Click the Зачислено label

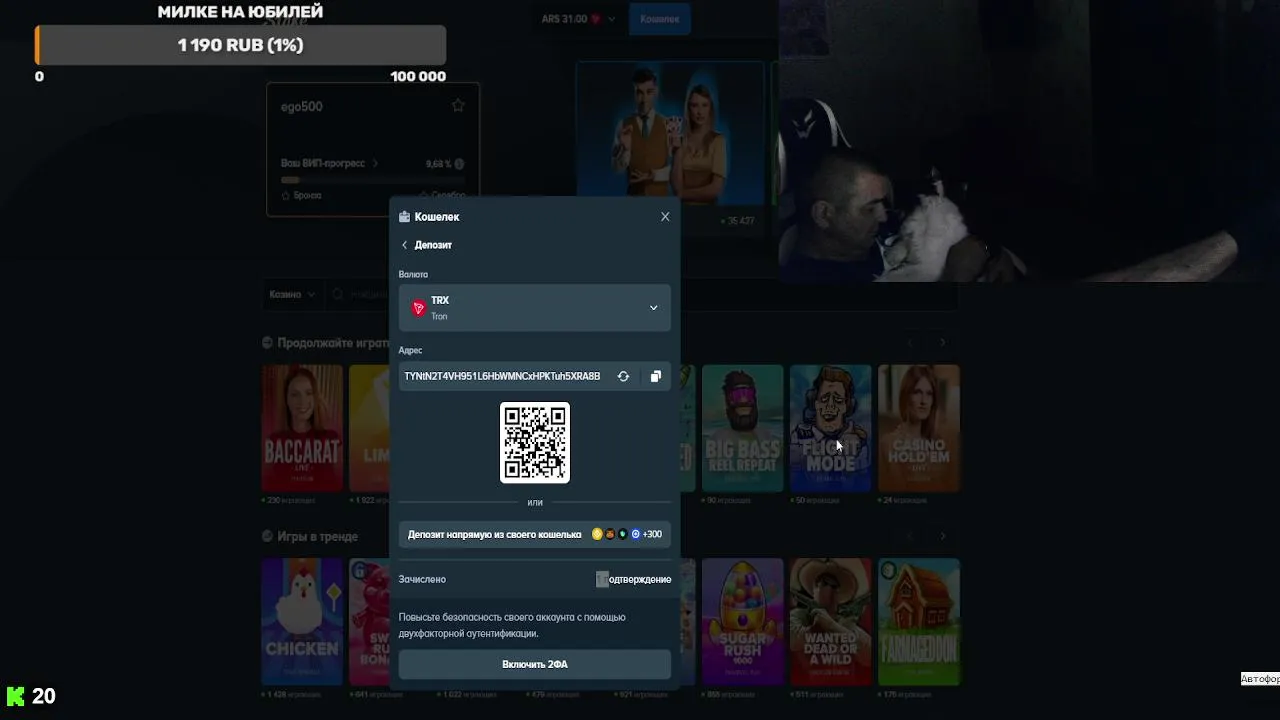point(422,579)
